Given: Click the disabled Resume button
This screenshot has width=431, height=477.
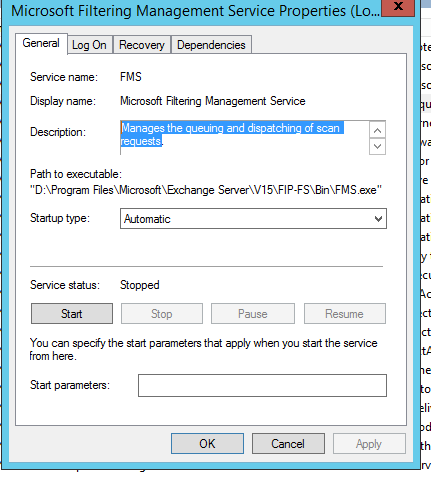Looking at the screenshot, I should (345, 314).
